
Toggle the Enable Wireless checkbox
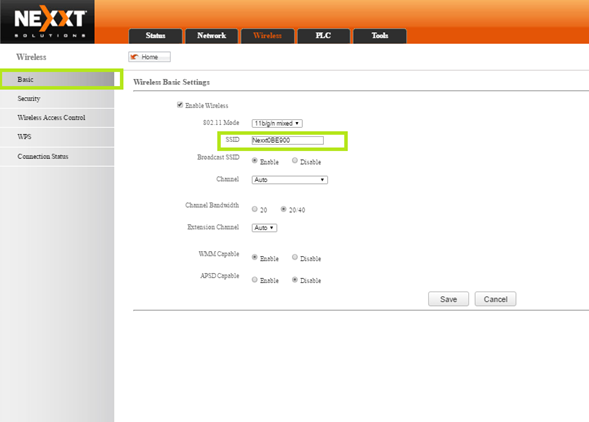(x=180, y=105)
